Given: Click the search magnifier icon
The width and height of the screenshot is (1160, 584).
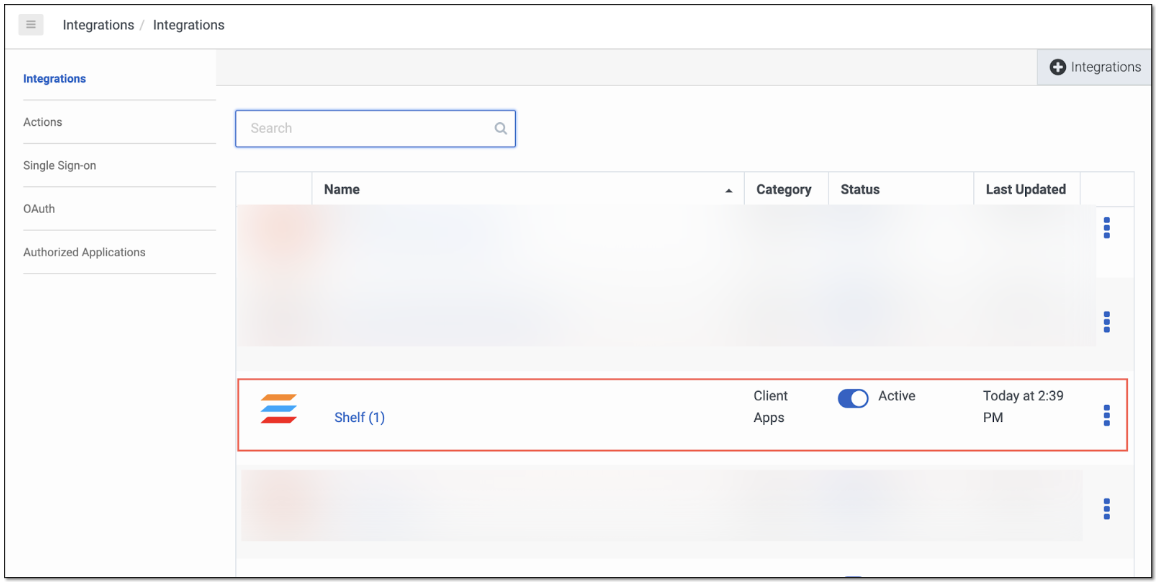Looking at the screenshot, I should [x=501, y=128].
